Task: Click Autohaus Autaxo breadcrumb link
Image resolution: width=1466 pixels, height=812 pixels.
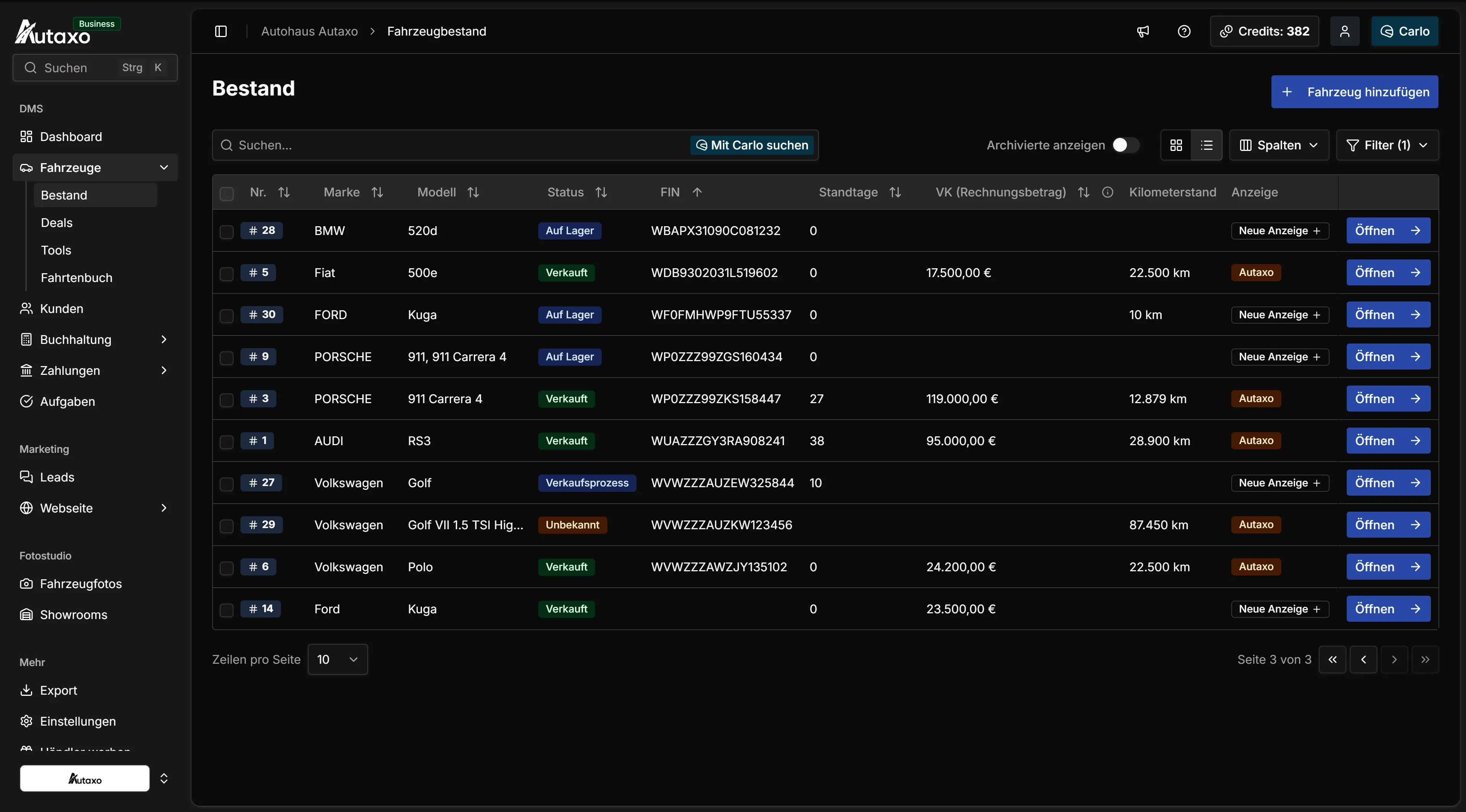Action: (x=310, y=31)
